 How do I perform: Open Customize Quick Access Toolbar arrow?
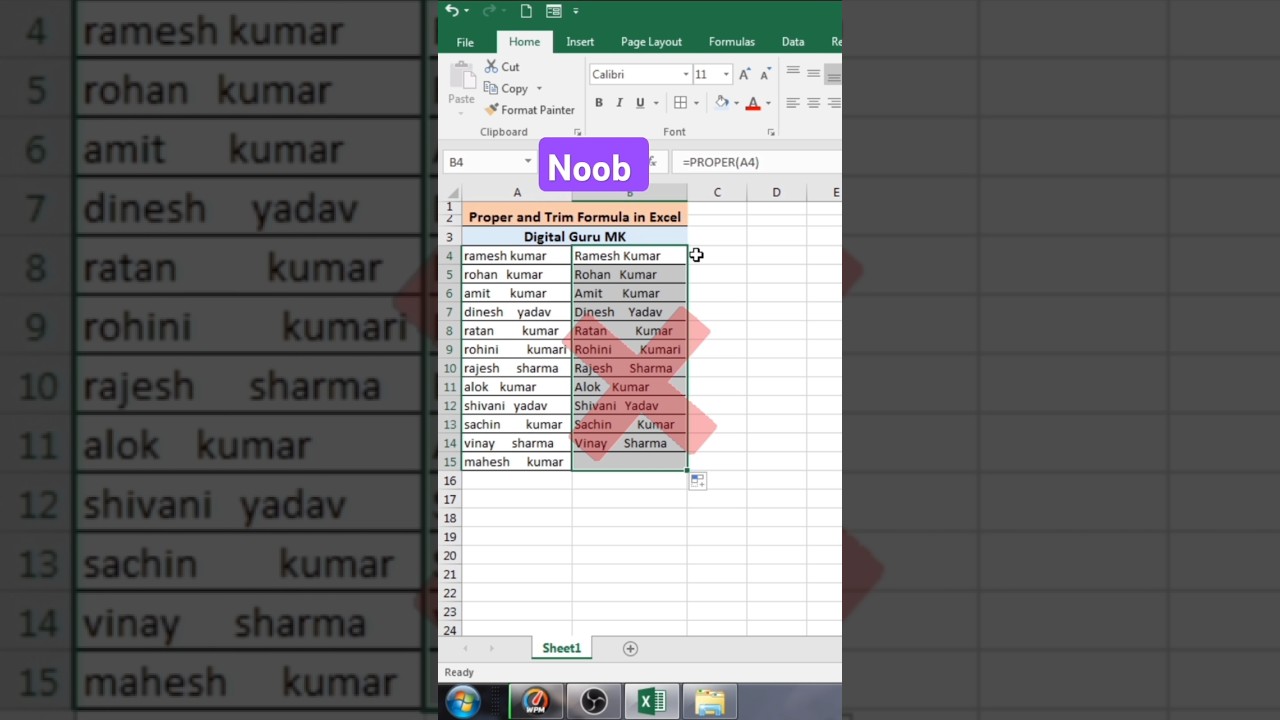point(576,11)
